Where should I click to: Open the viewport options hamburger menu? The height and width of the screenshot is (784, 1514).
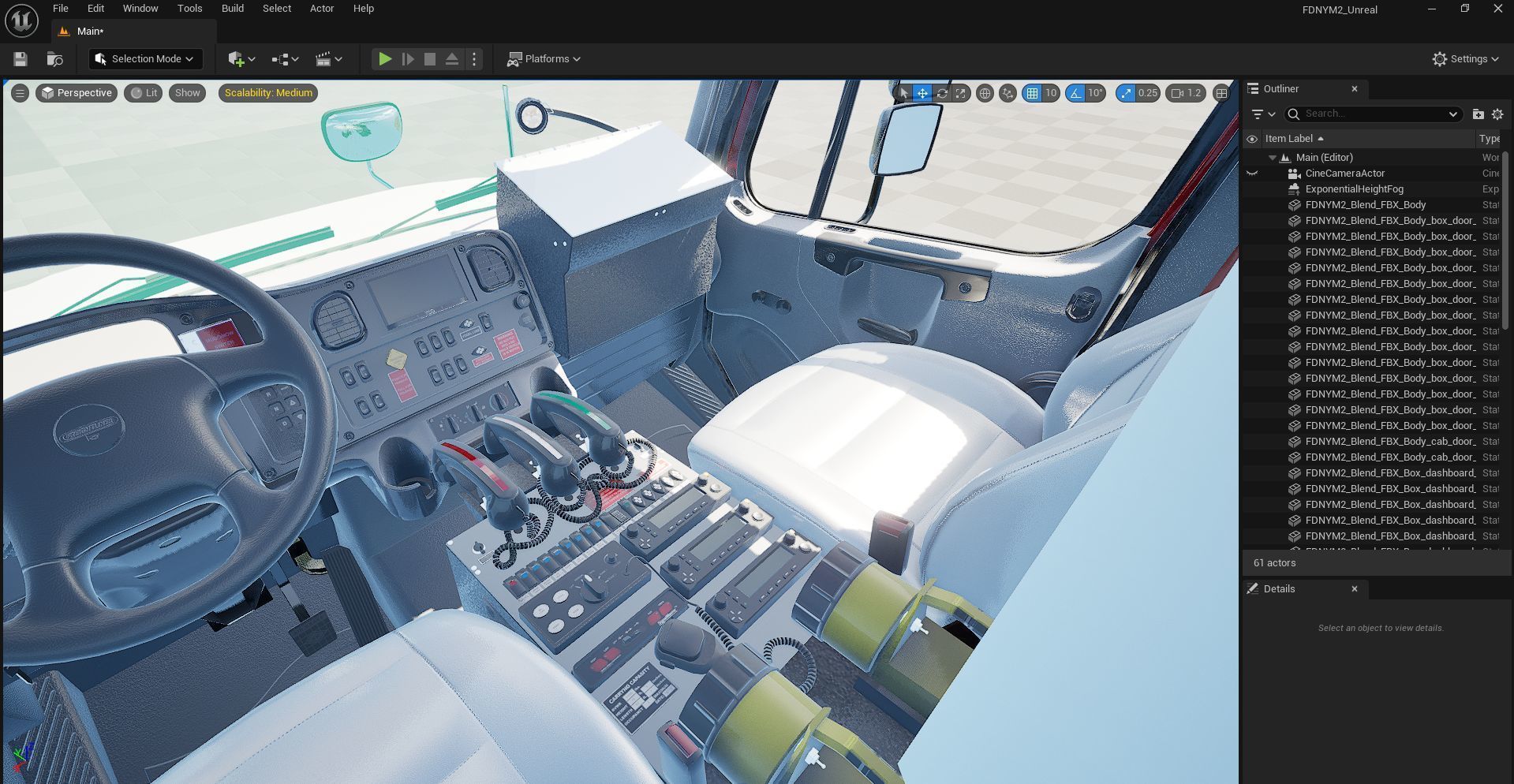click(x=21, y=93)
